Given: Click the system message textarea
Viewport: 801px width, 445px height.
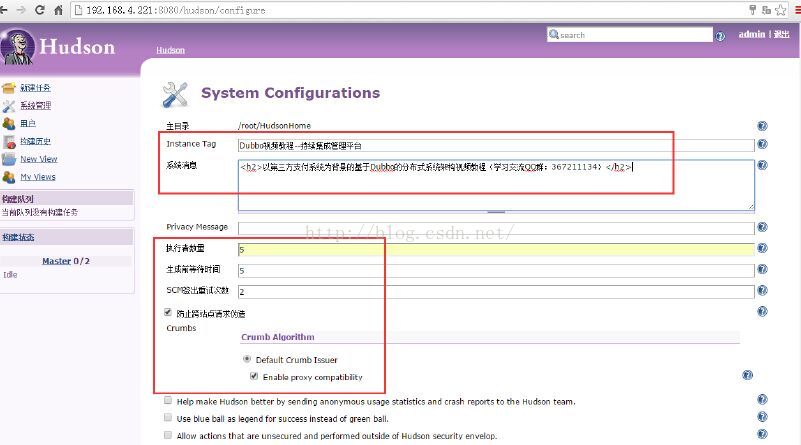Looking at the screenshot, I should pos(496,185).
